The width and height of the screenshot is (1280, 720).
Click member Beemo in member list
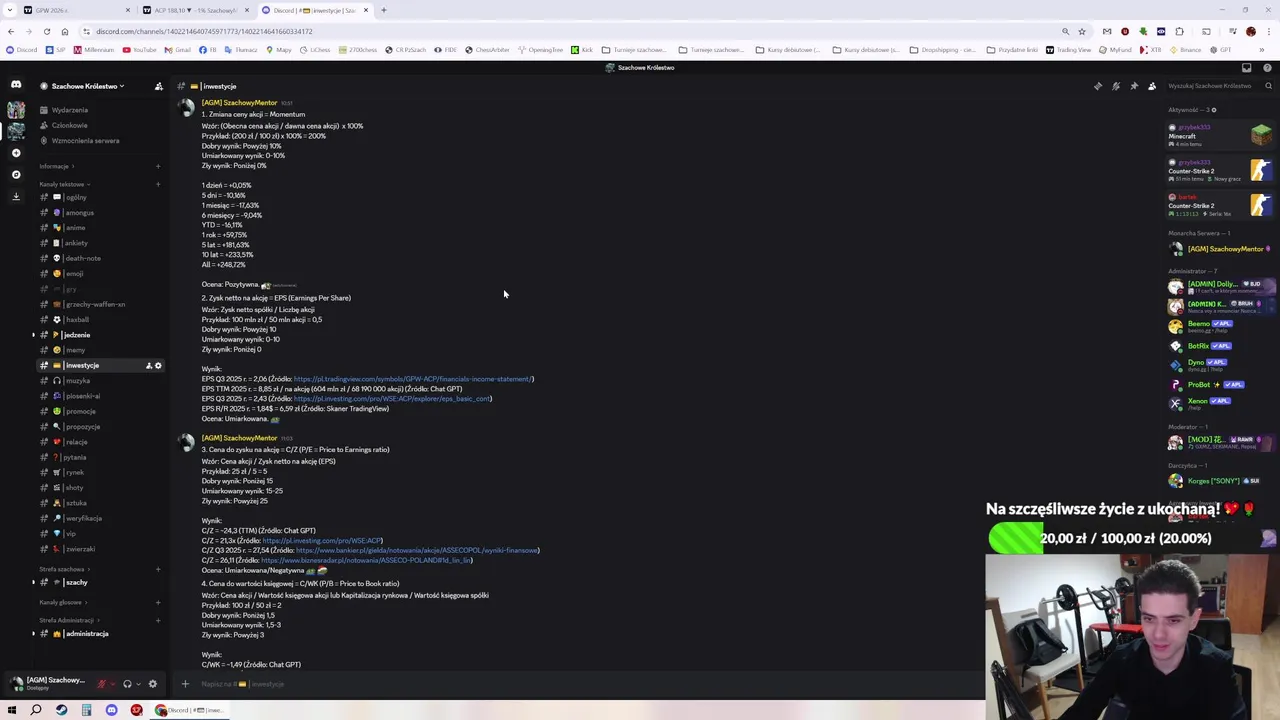[x=1218, y=326]
